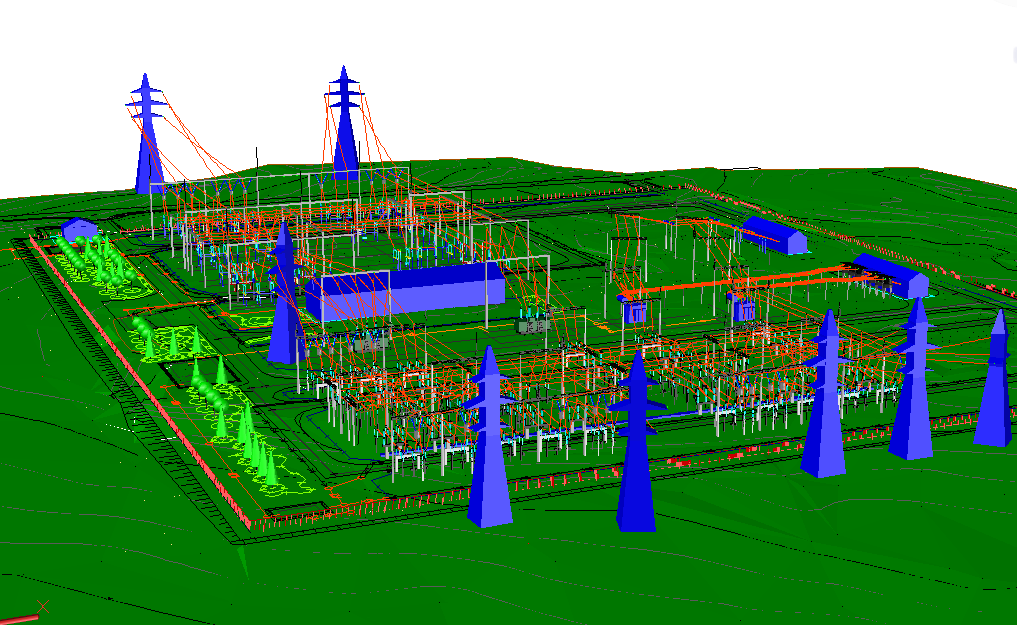
Task: Select the right blue power transformer
Action: tap(743, 308)
